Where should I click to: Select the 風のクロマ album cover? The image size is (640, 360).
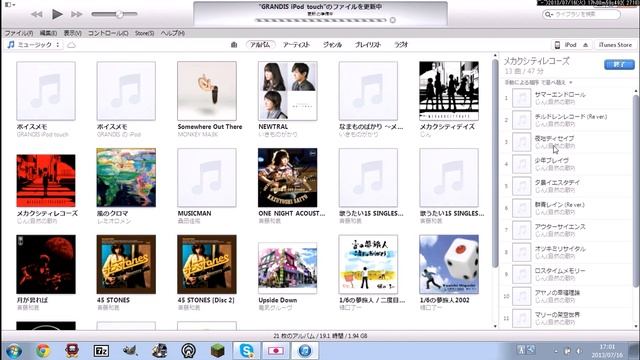pos(126,178)
